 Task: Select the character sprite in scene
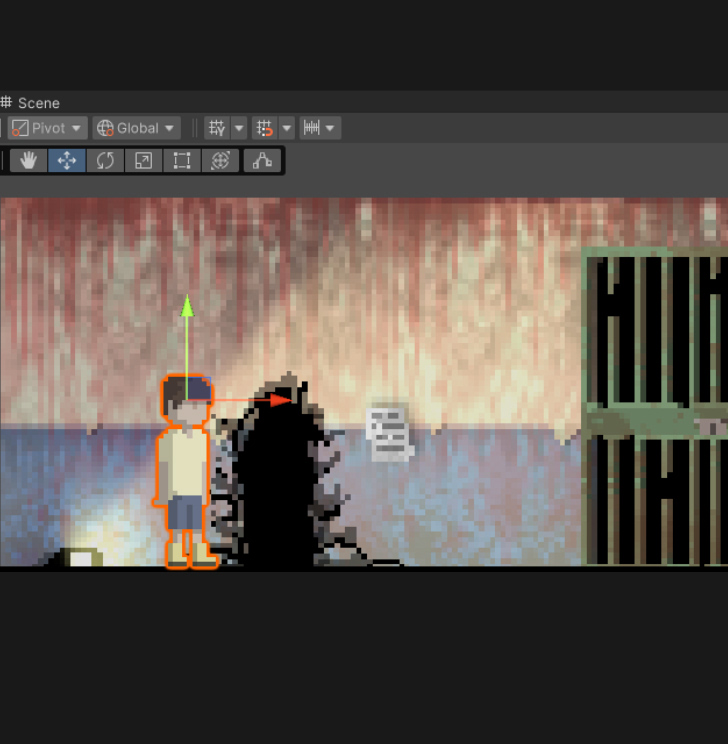[x=186, y=472]
